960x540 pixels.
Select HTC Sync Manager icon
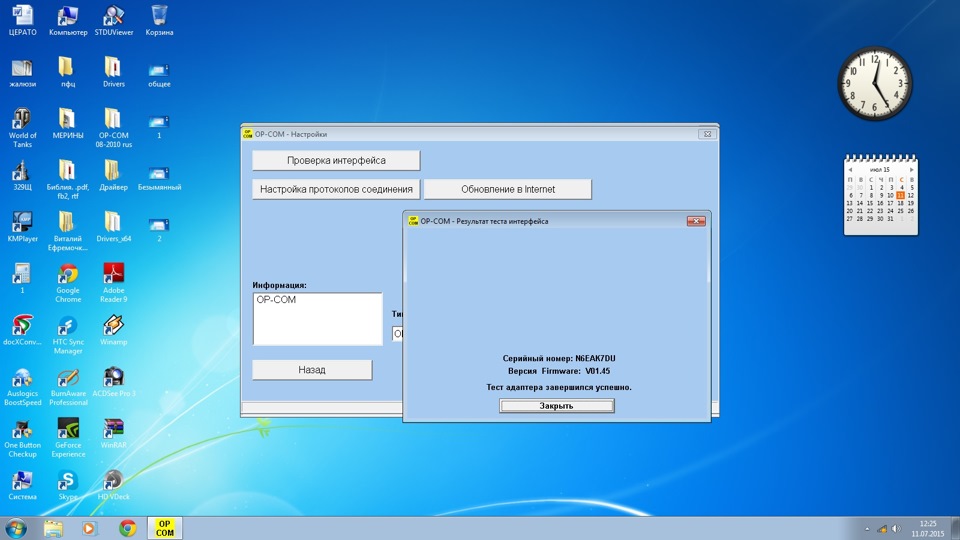68,335
